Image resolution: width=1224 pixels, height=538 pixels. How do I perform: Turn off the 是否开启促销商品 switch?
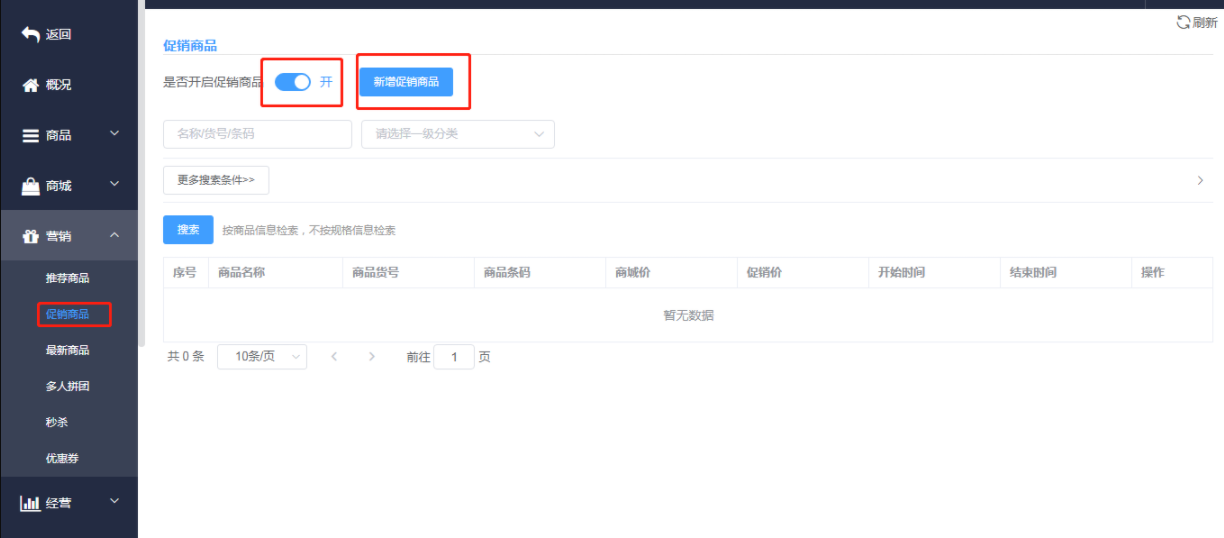click(x=293, y=82)
